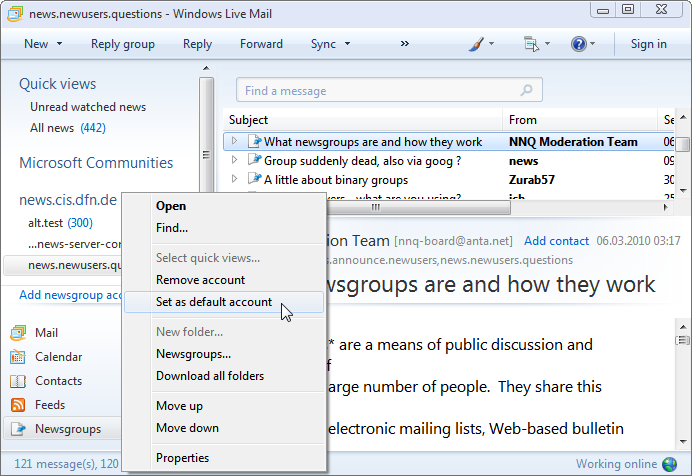Open the Feeds shortcut
Viewport: 692px width, 476px height.
pos(50,405)
